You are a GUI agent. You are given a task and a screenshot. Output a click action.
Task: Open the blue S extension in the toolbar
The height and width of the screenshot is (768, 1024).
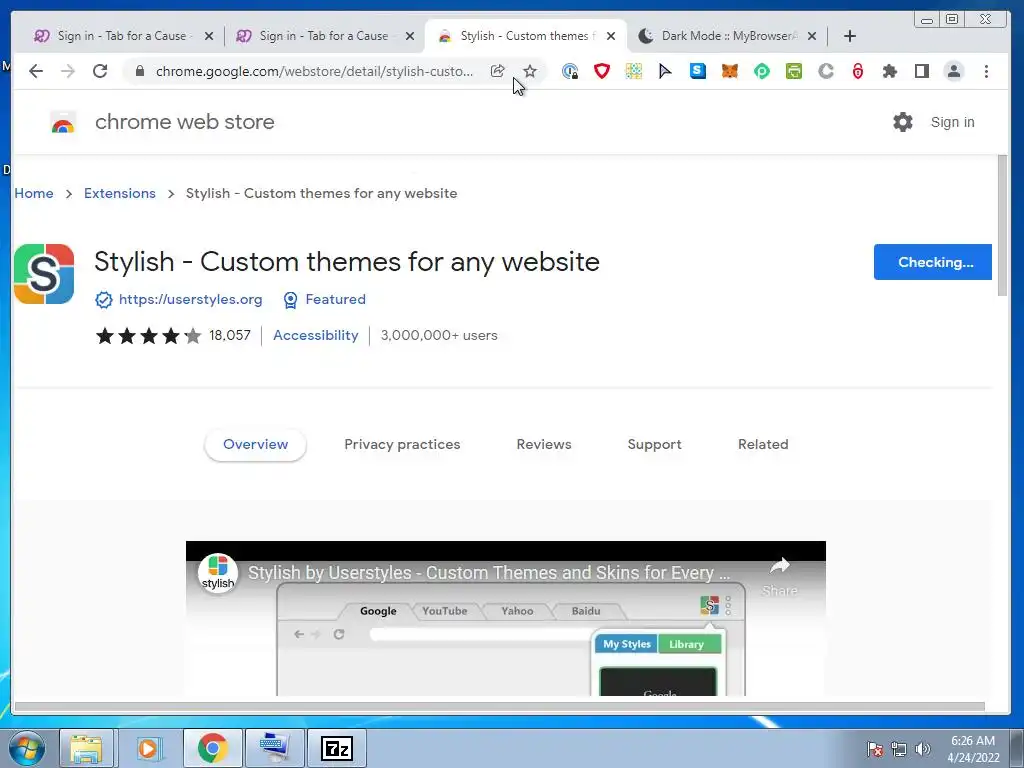697,71
